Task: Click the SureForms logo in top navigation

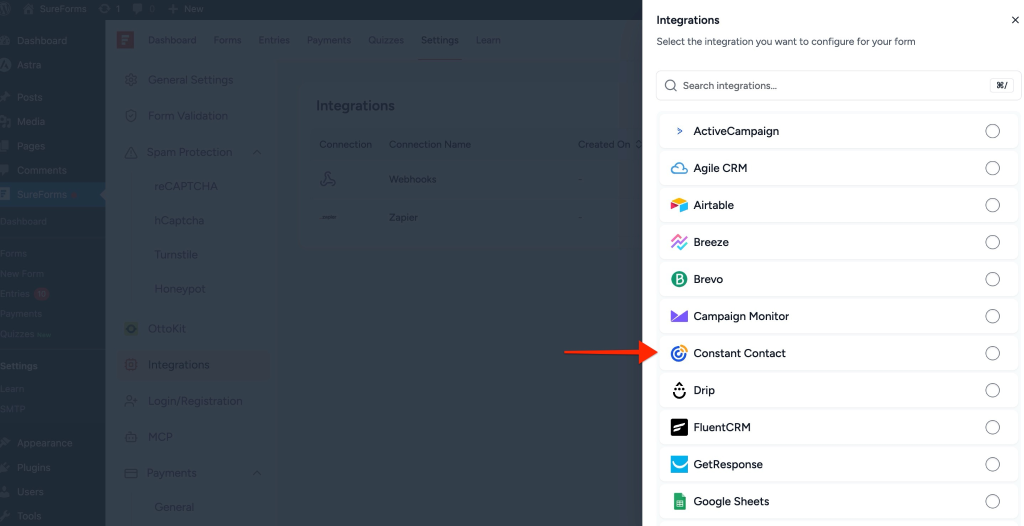Action: pyautogui.click(x=125, y=40)
